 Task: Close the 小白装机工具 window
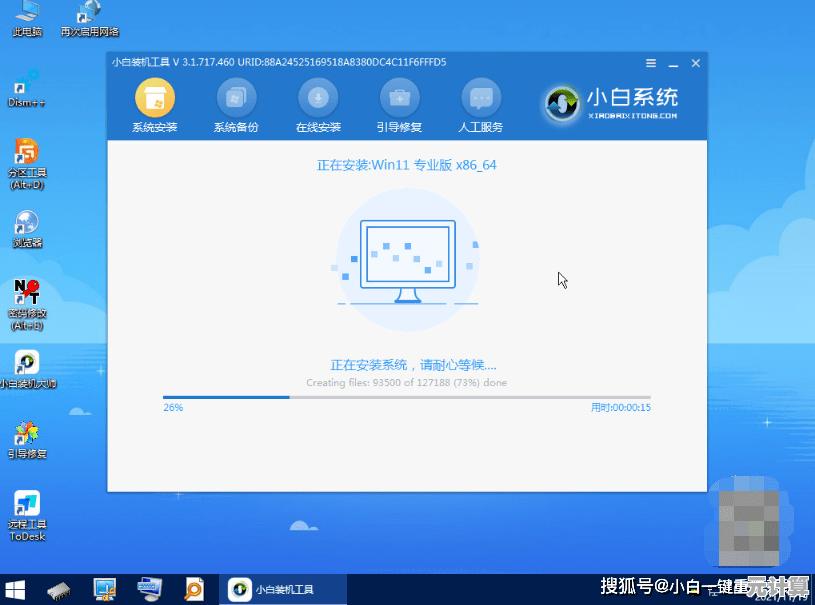[696, 63]
